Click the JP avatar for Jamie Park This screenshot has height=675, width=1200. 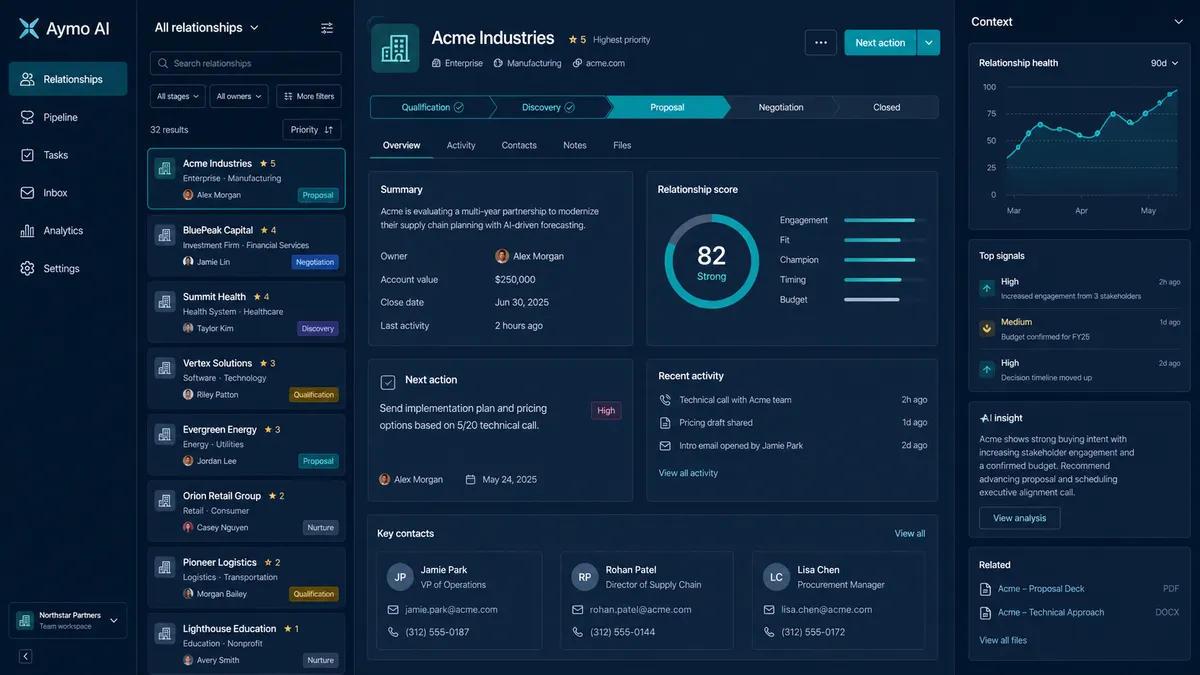click(400, 577)
